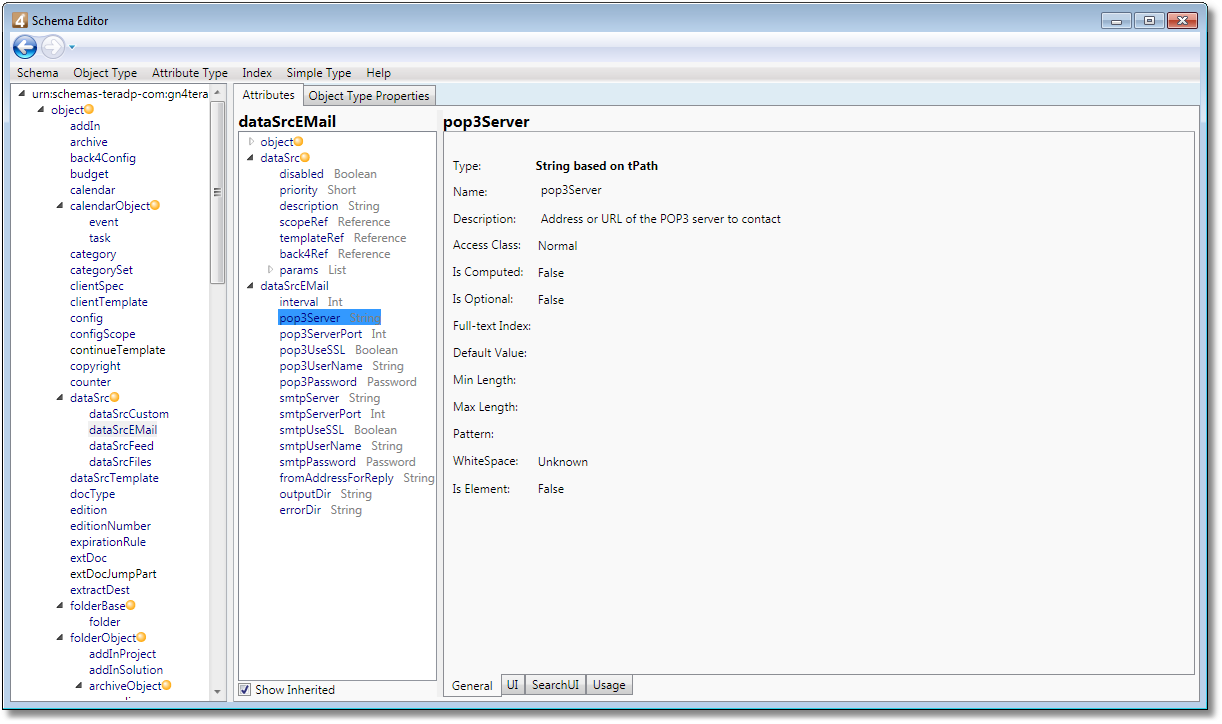Collapse the dataSrcEMail attribute group
1222x724 pixels.
pos(251,286)
